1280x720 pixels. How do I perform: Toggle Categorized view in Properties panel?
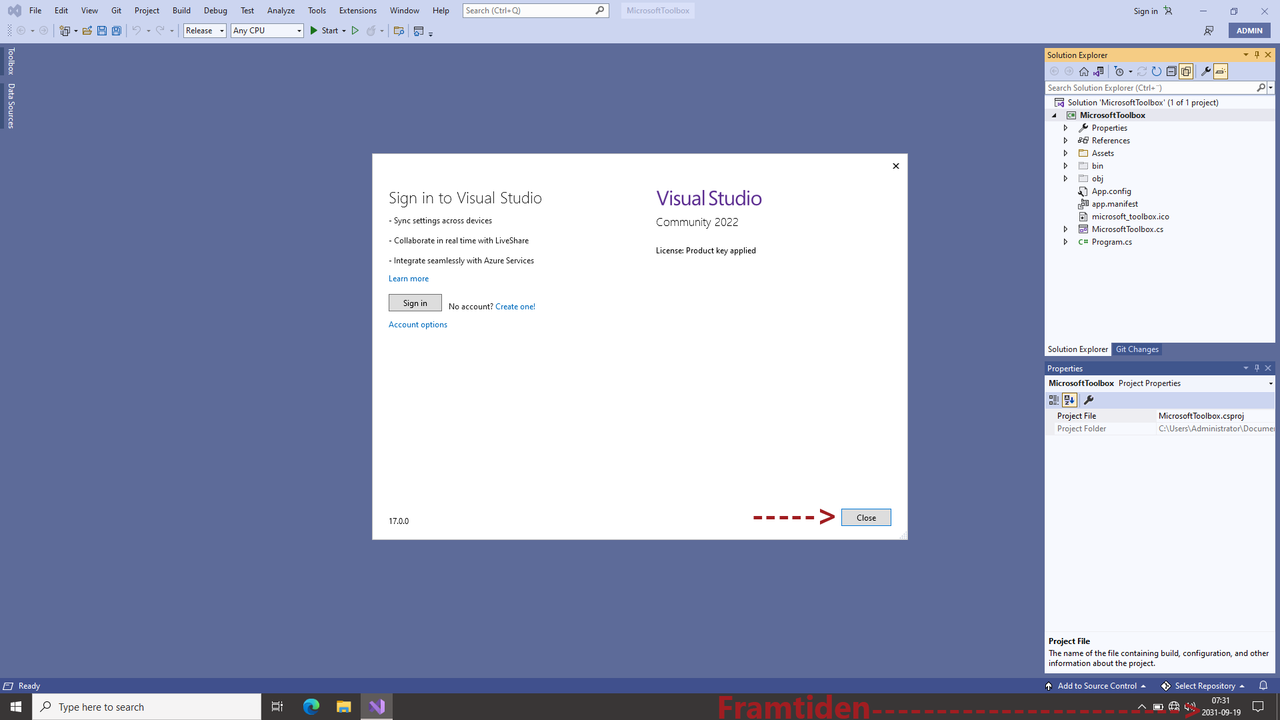pos(1054,400)
